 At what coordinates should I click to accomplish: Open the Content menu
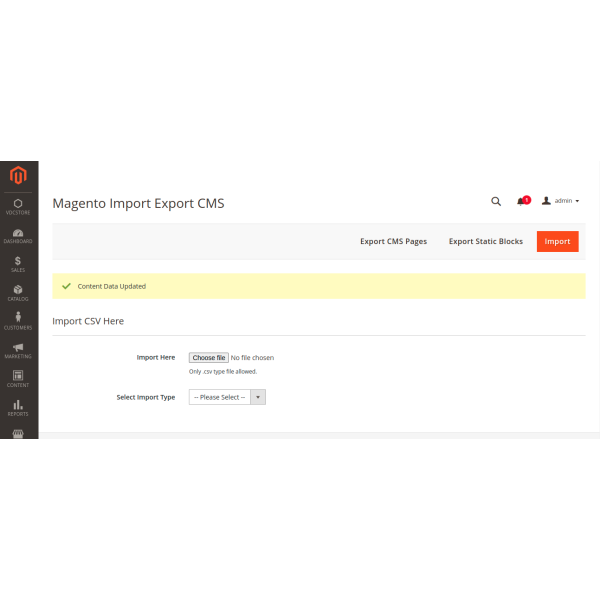pos(18,379)
